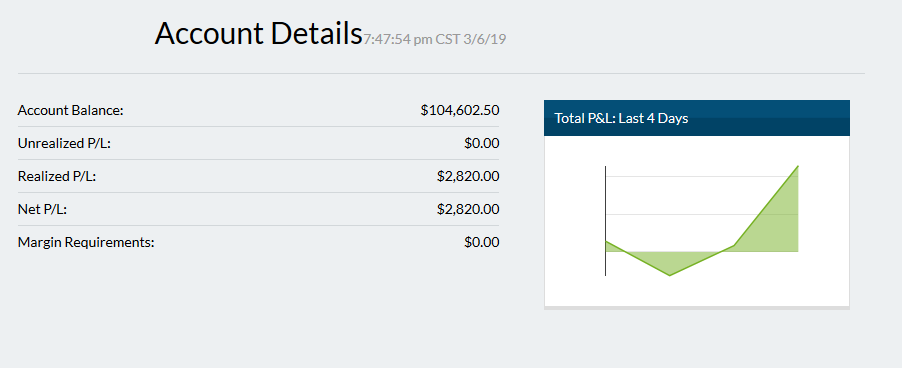Viewport: 902px width, 368px height.
Task: Click the Realized P/L label
Action: click(57, 177)
